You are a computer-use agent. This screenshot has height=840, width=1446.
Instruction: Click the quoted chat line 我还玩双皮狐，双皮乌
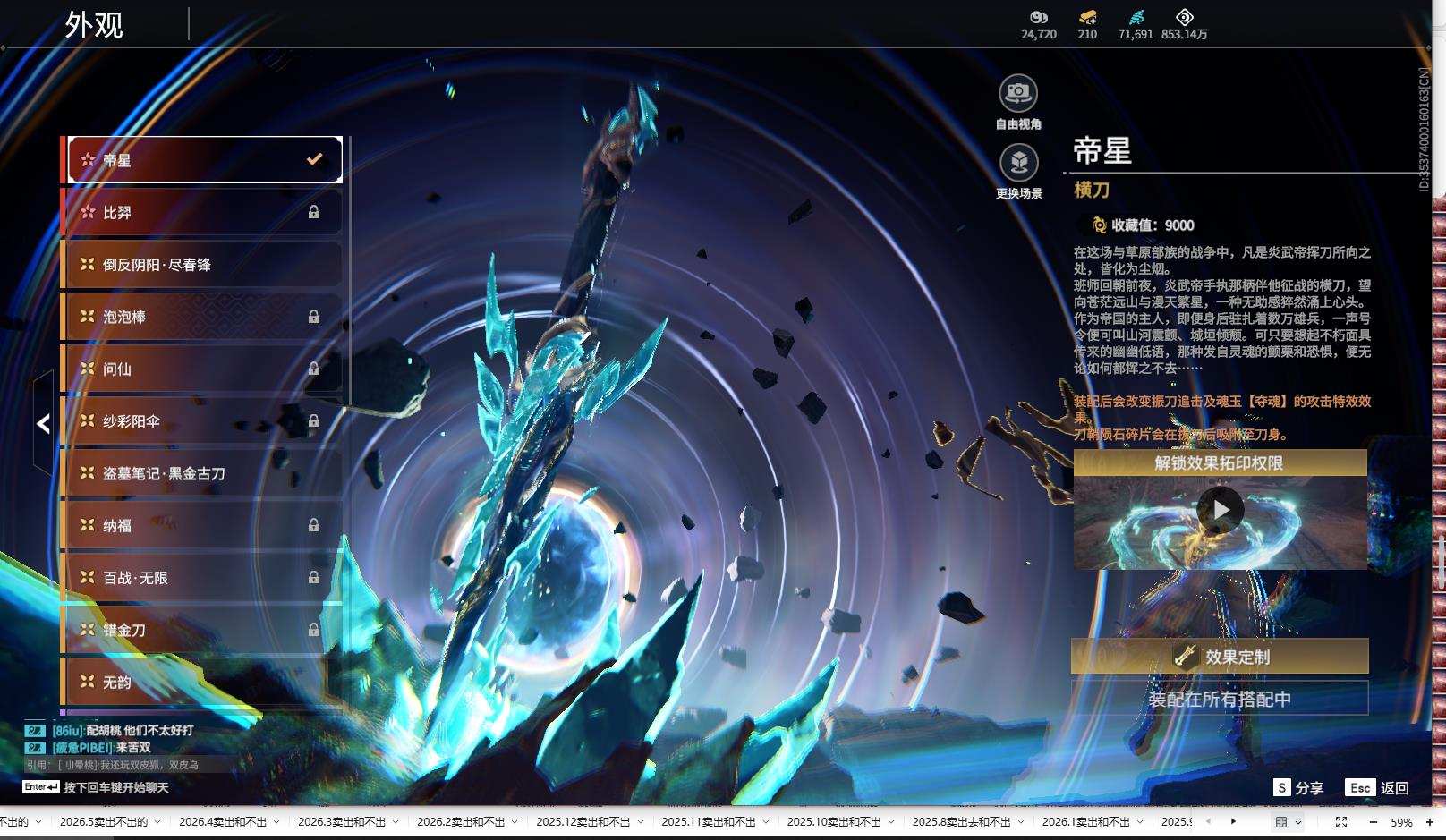point(149,765)
